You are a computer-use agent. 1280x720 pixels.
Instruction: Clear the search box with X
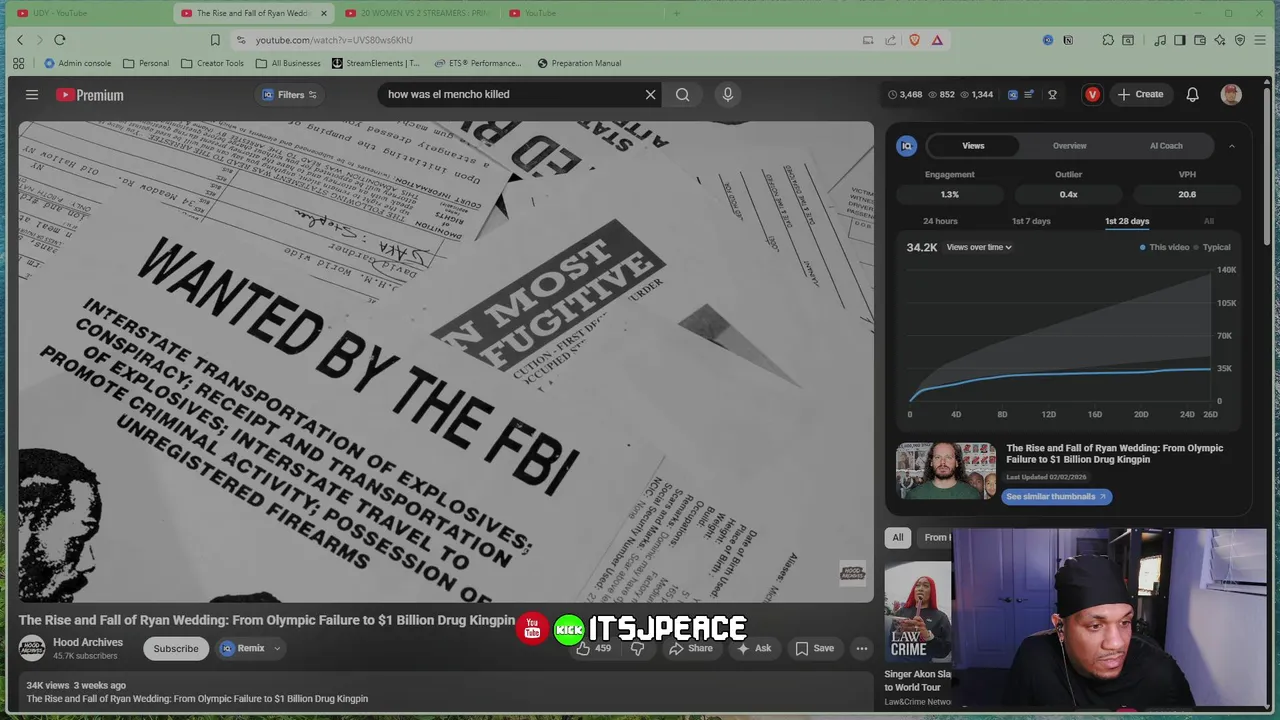[x=650, y=94]
